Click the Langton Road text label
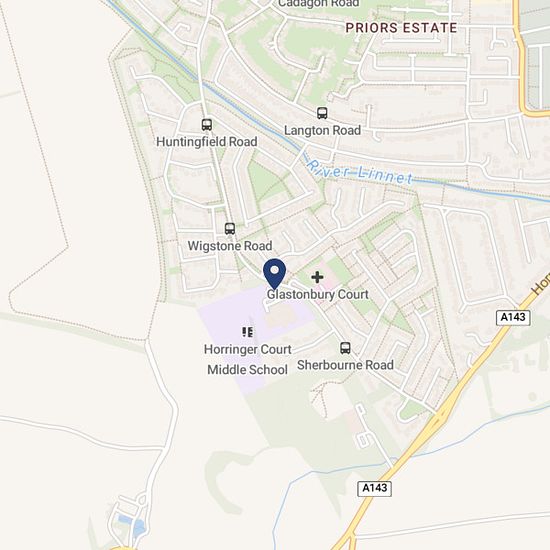550x550 pixels. pyautogui.click(x=322, y=130)
